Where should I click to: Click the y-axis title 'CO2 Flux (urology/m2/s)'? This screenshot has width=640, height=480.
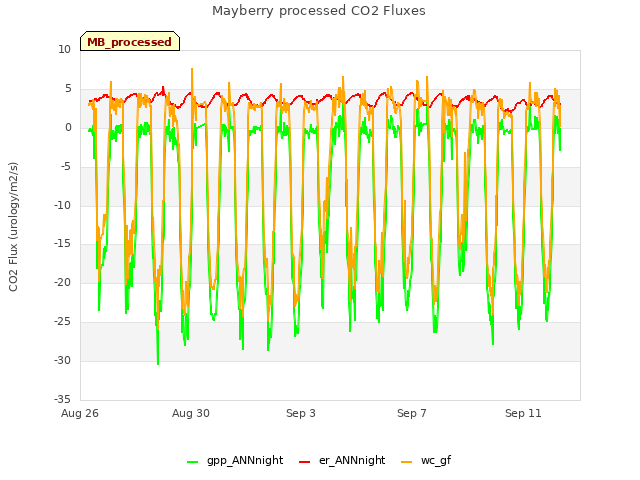point(13,227)
